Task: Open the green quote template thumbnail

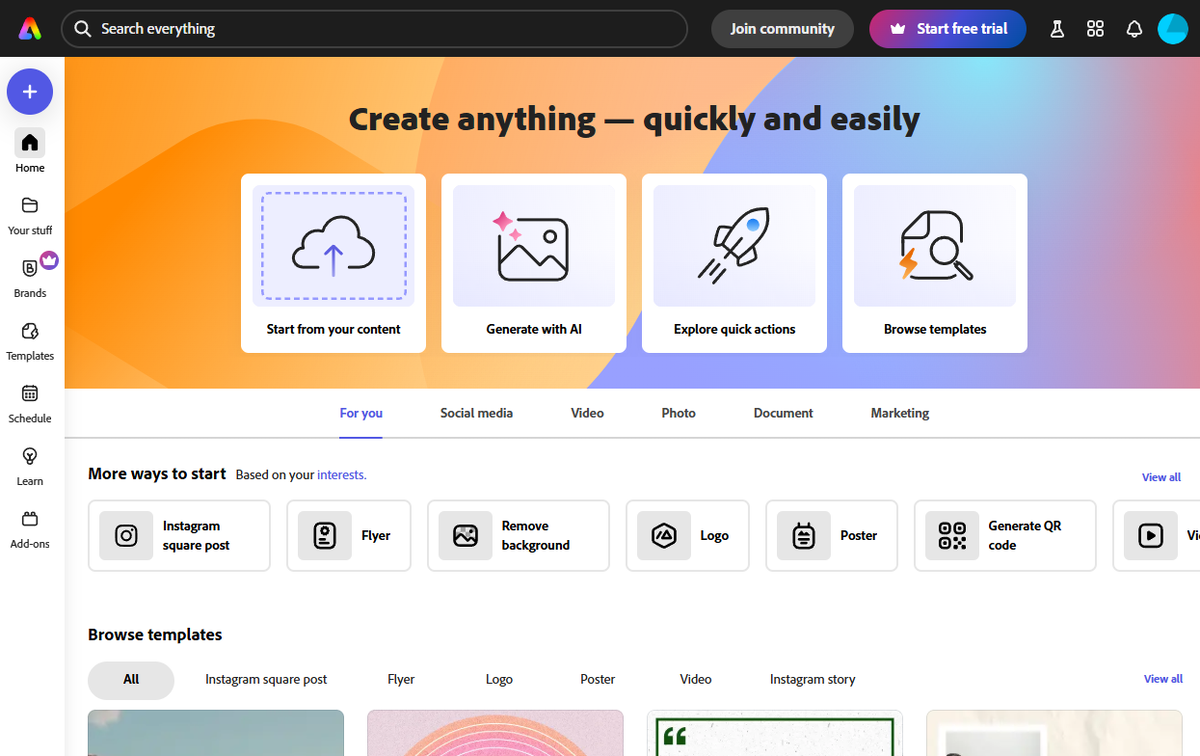Action: point(775,733)
